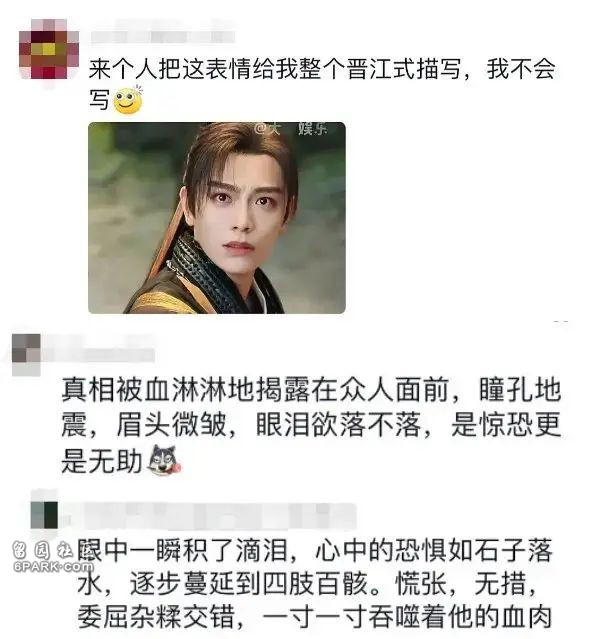Open the third commenter's dark green avatar
This screenshot has width=600, height=639.
click(44, 515)
